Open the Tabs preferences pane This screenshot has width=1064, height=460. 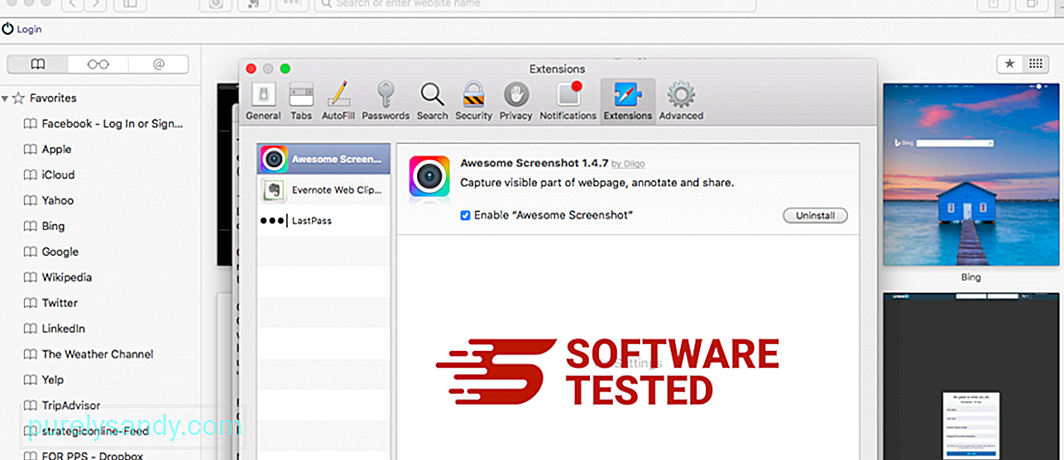[x=301, y=100]
